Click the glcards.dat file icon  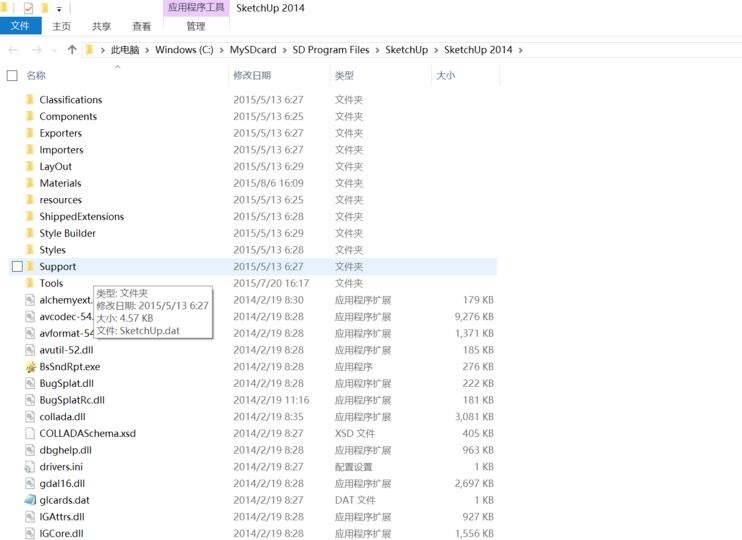coord(30,500)
